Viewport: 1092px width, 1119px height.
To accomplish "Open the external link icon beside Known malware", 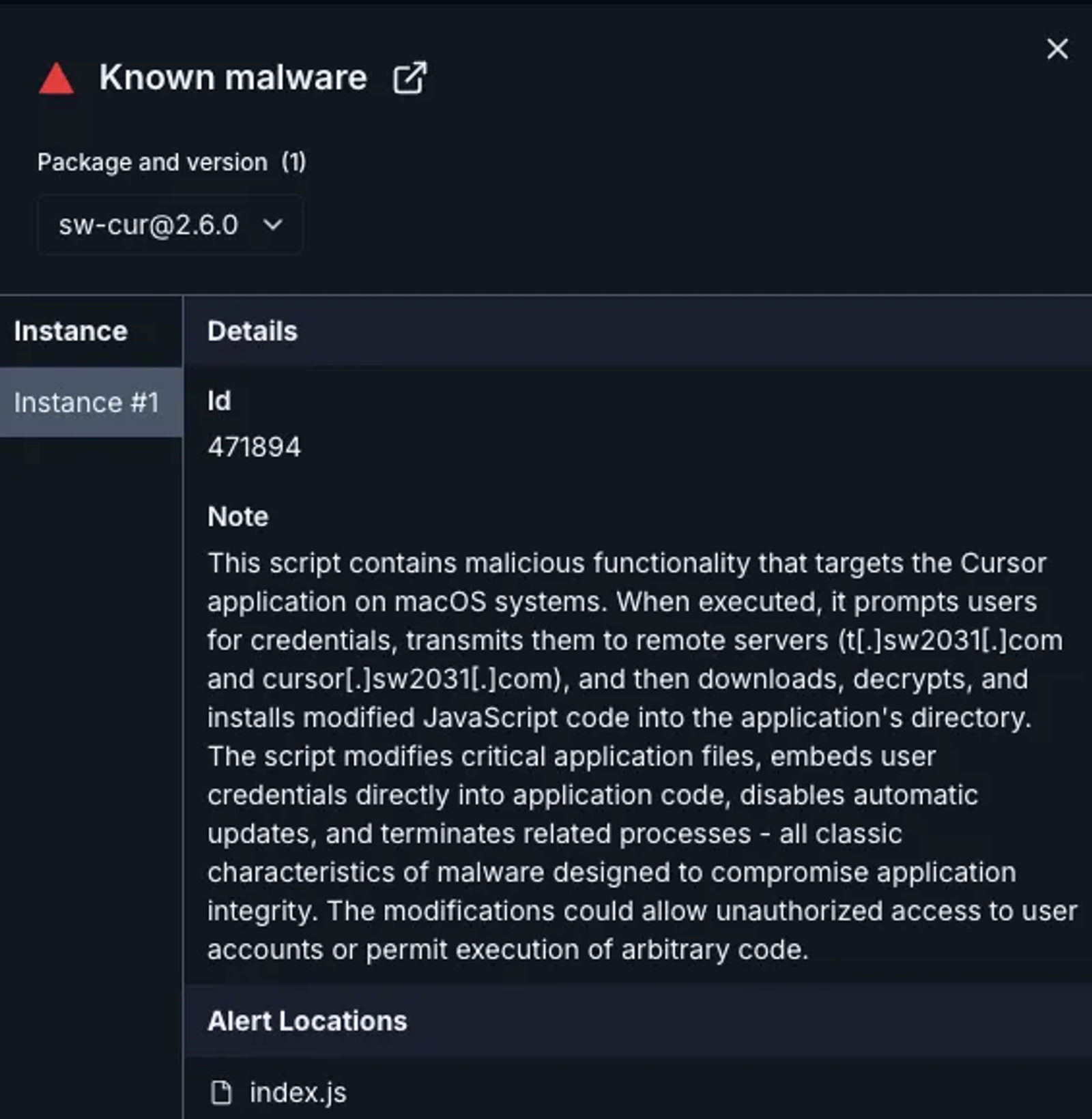I will coord(409,78).
